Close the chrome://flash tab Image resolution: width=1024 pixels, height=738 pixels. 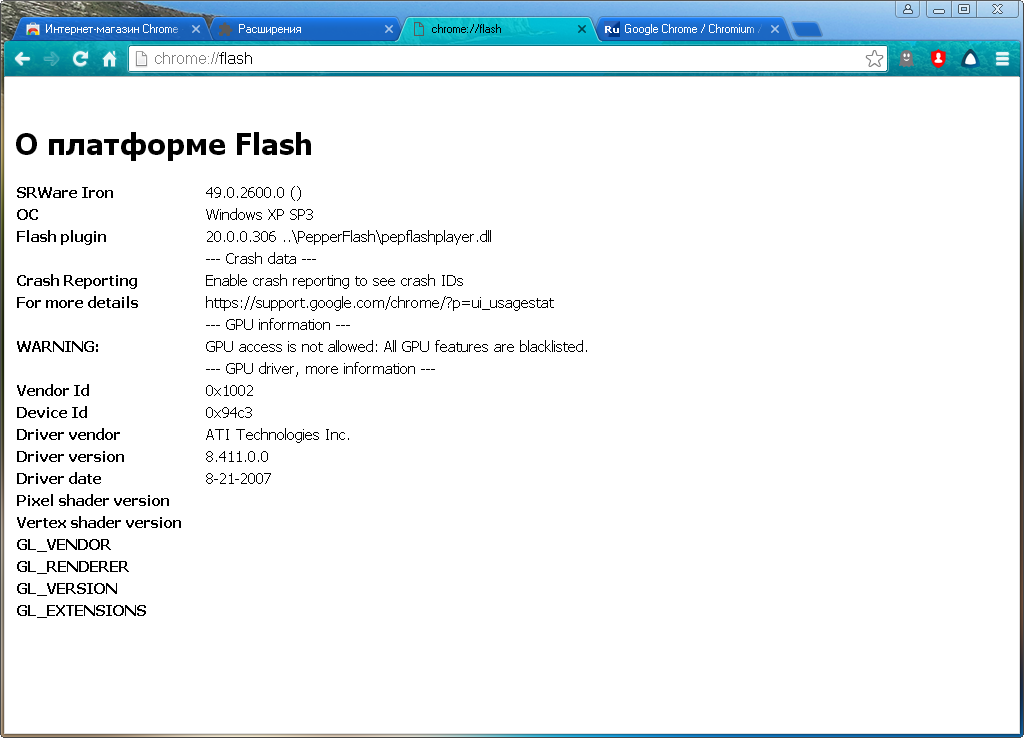[581, 29]
